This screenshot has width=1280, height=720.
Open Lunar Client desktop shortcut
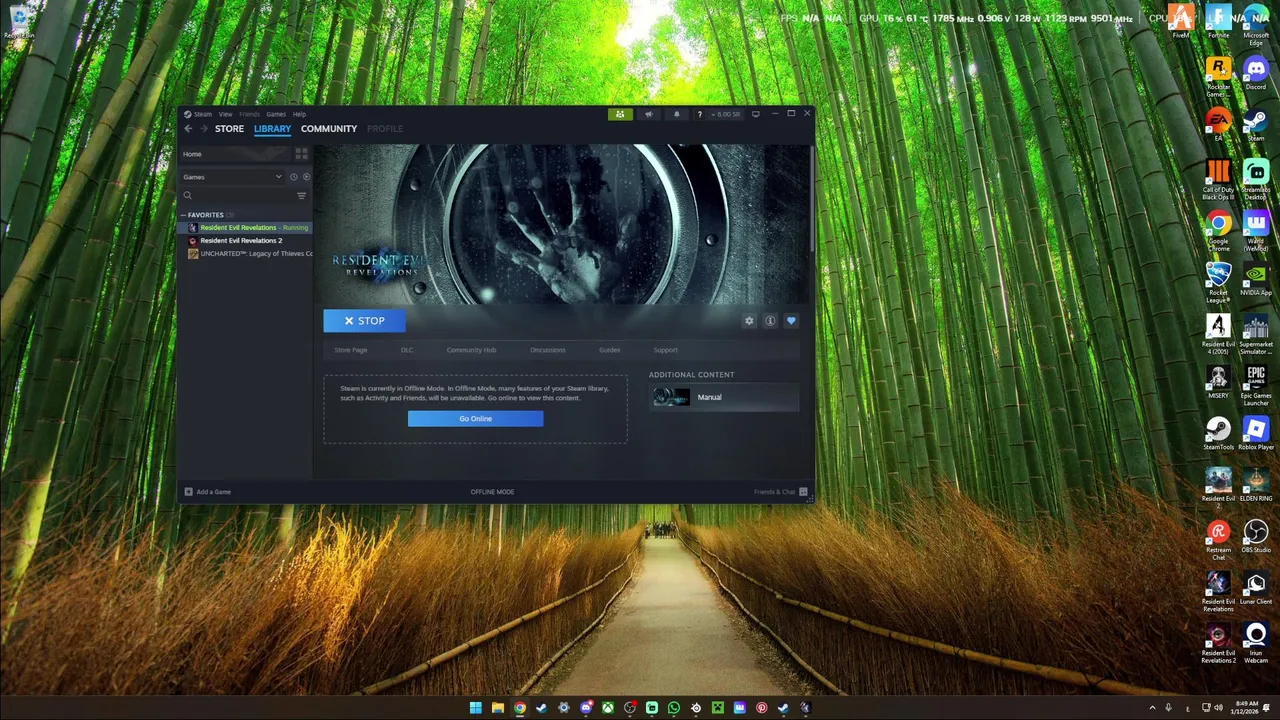tap(1255, 589)
